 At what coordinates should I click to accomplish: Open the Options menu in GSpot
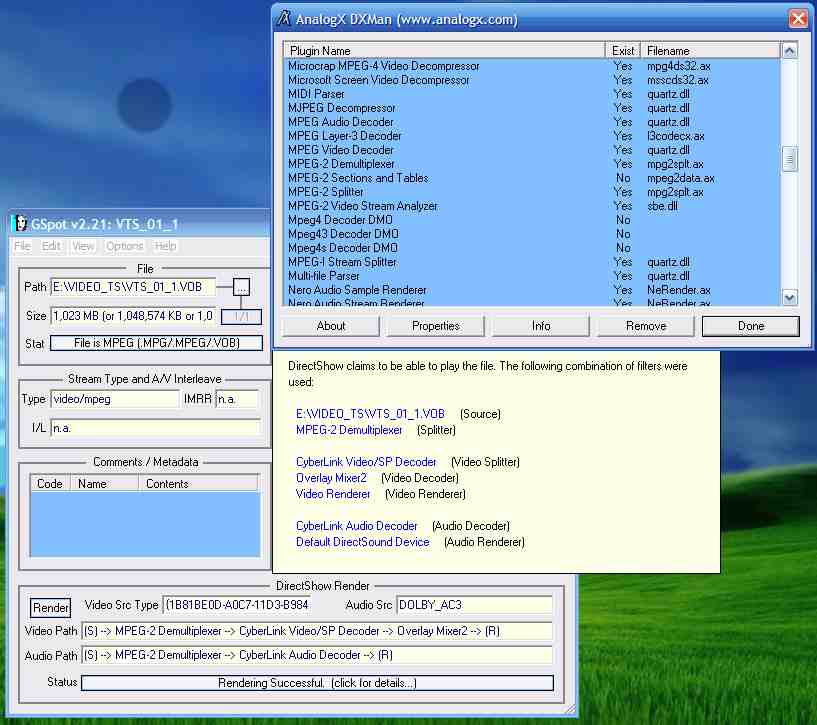[x=125, y=246]
